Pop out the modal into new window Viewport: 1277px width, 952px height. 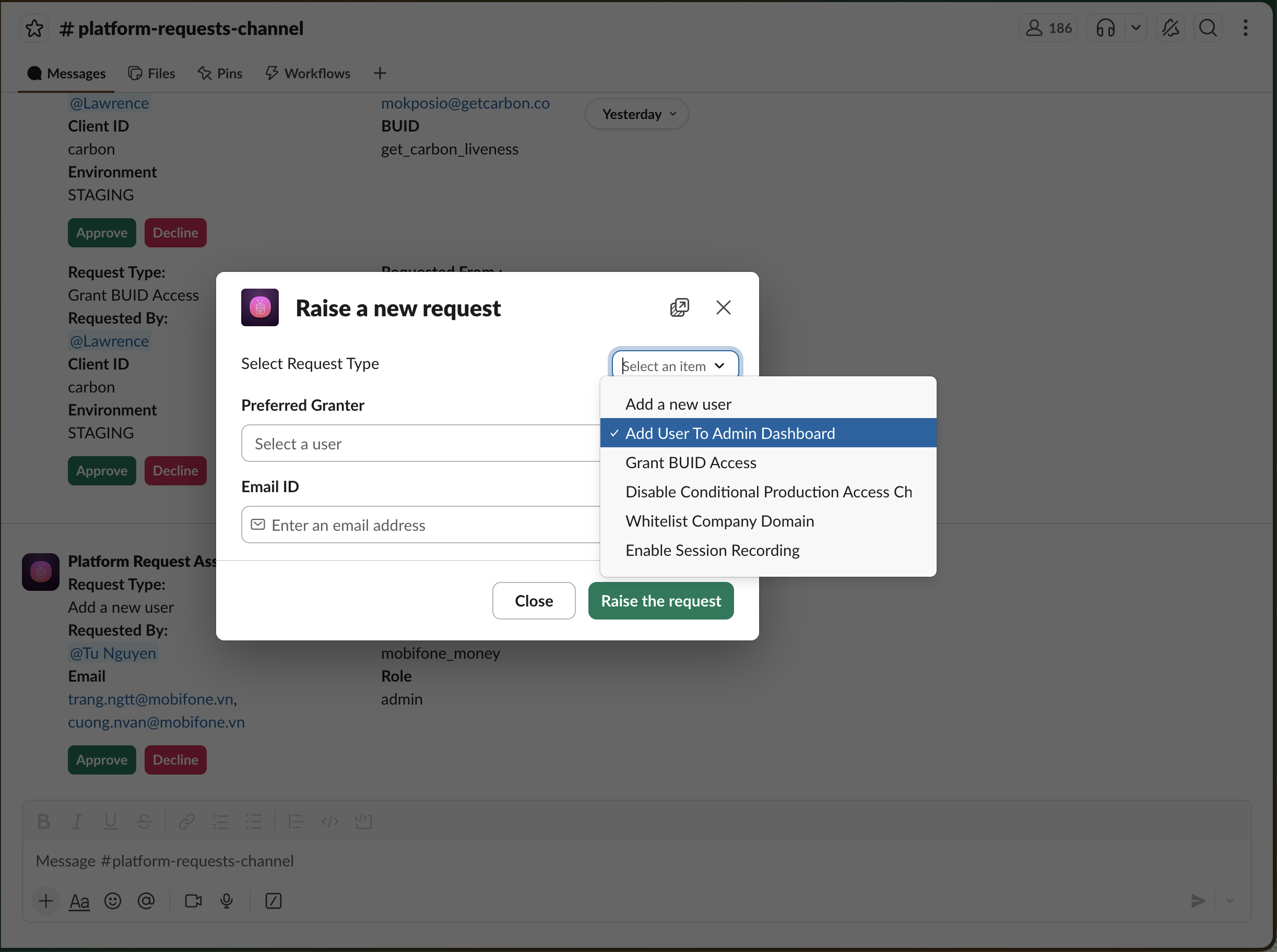(679, 308)
